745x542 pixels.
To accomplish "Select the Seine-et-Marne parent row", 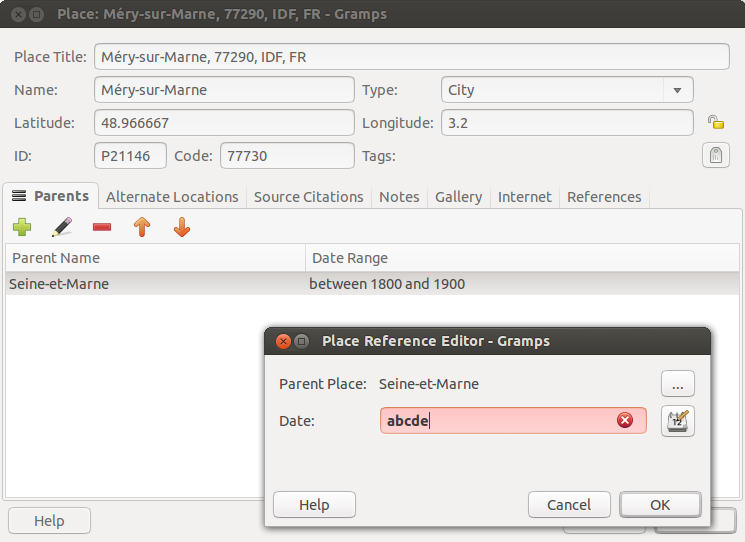I will point(372,284).
